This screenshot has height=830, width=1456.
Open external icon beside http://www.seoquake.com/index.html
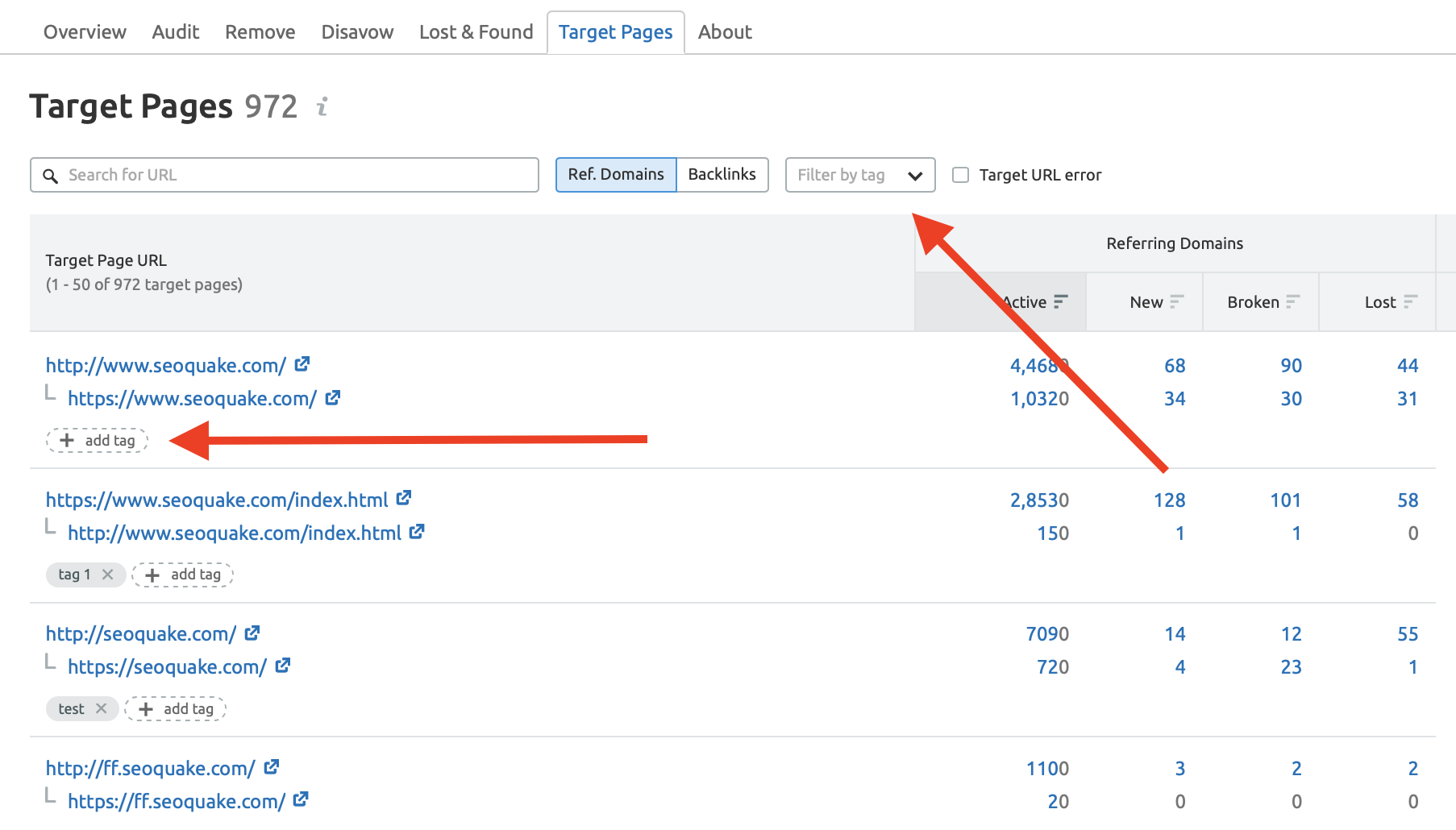point(417,532)
